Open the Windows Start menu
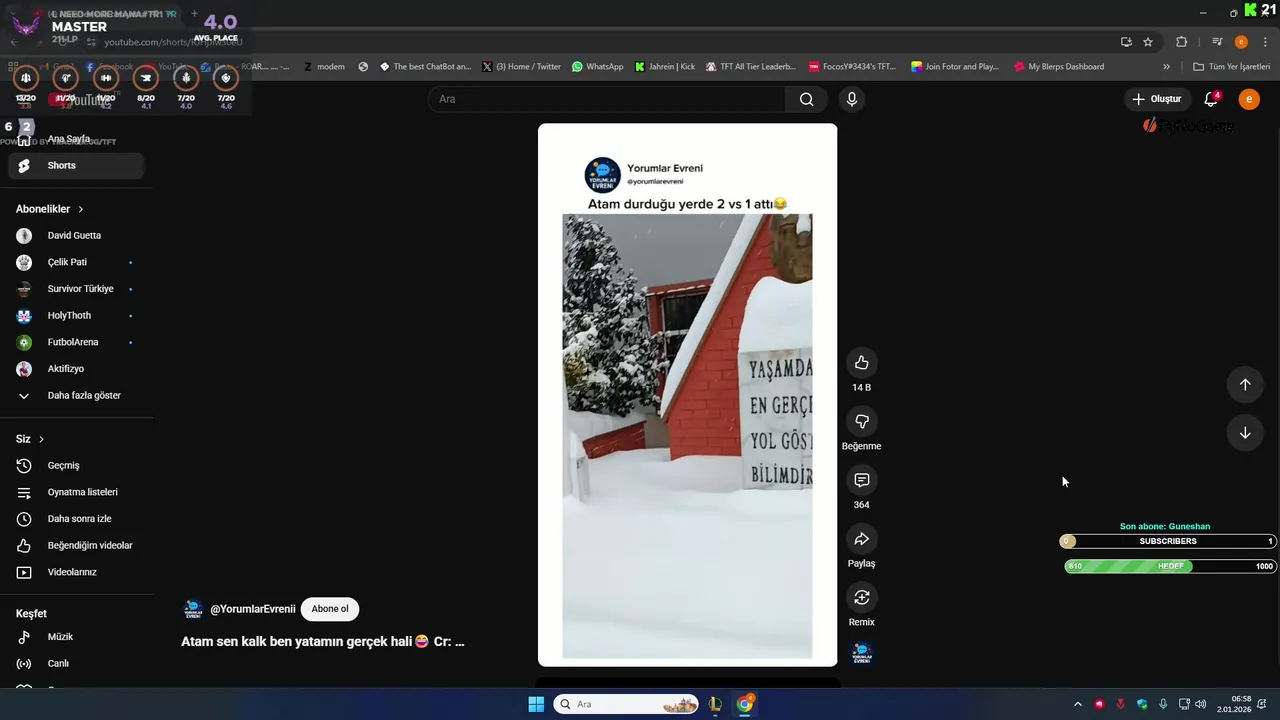The width and height of the screenshot is (1280, 720). pos(536,704)
